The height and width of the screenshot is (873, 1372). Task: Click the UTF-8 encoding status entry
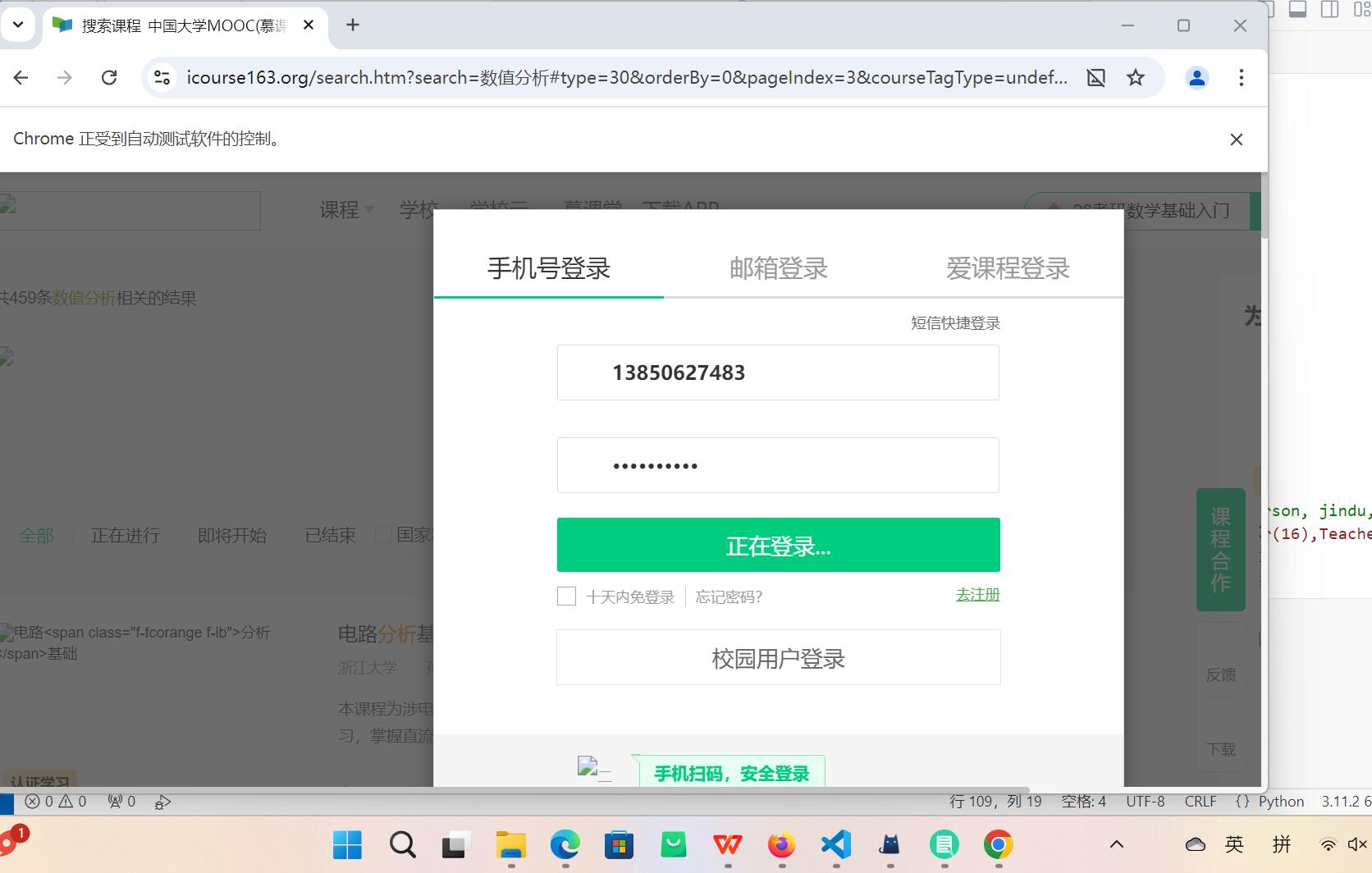coord(1145,802)
